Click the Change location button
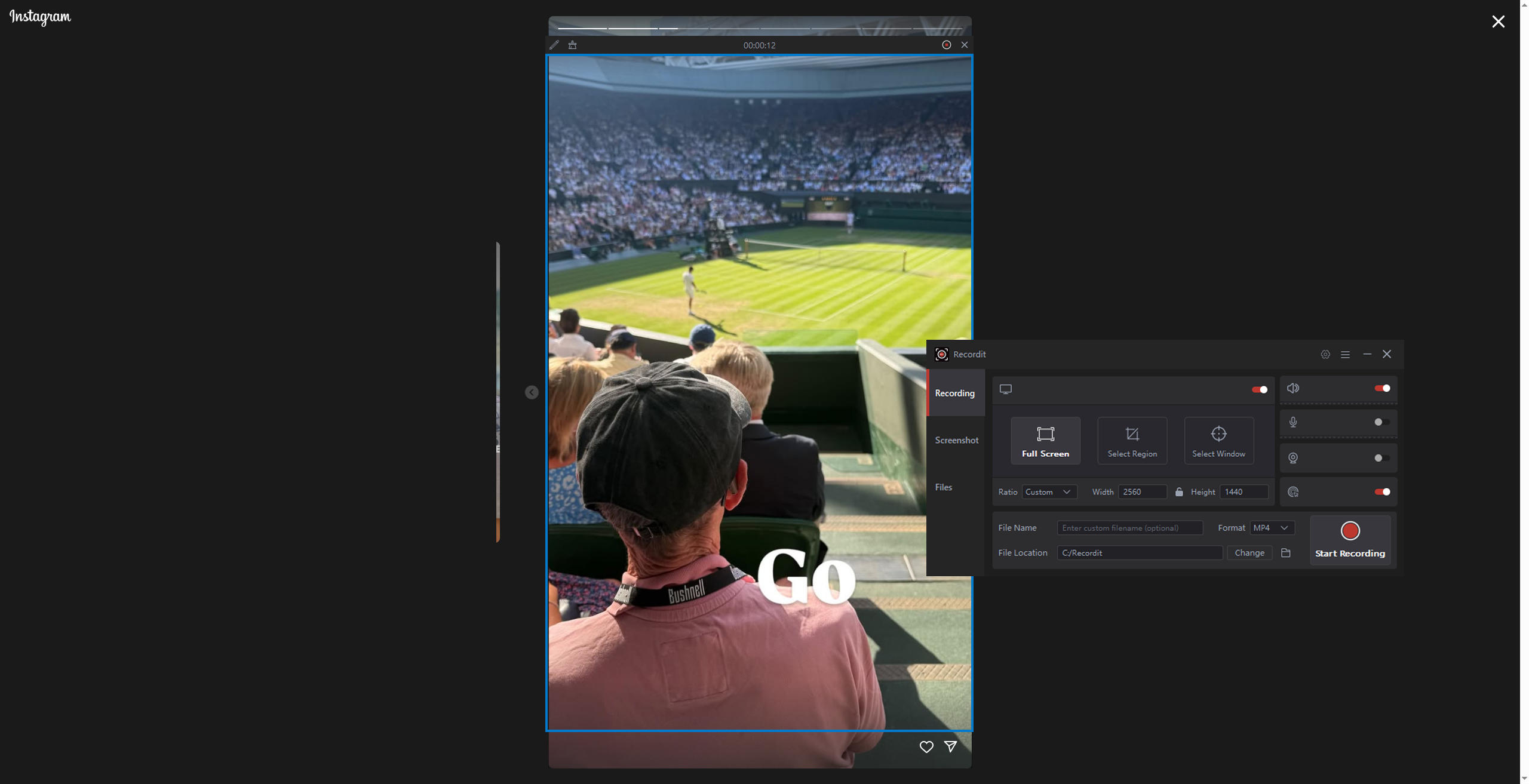The height and width of the screenshot is (784, 1529). click(x=1249, y=553)
